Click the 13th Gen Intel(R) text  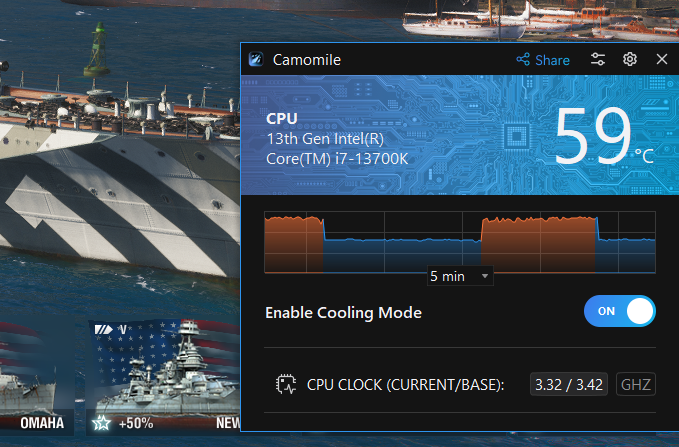[325, 139]
